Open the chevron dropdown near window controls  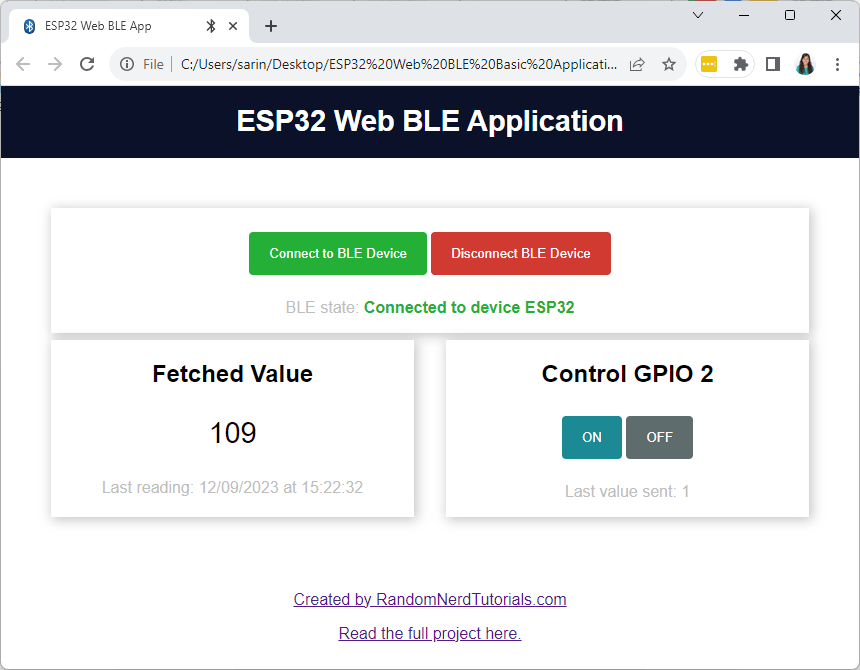[698, 15]
